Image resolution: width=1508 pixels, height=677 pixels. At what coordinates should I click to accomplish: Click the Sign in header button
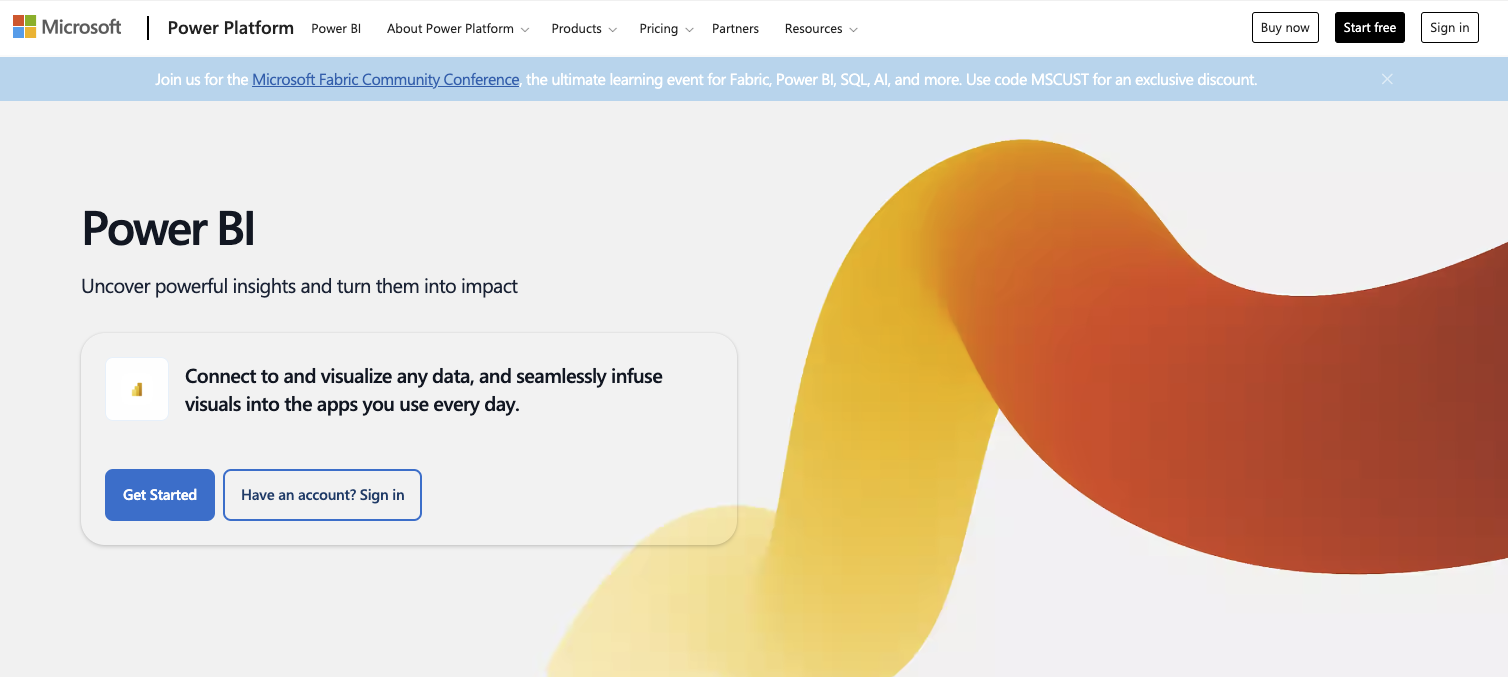point(1449,27)
